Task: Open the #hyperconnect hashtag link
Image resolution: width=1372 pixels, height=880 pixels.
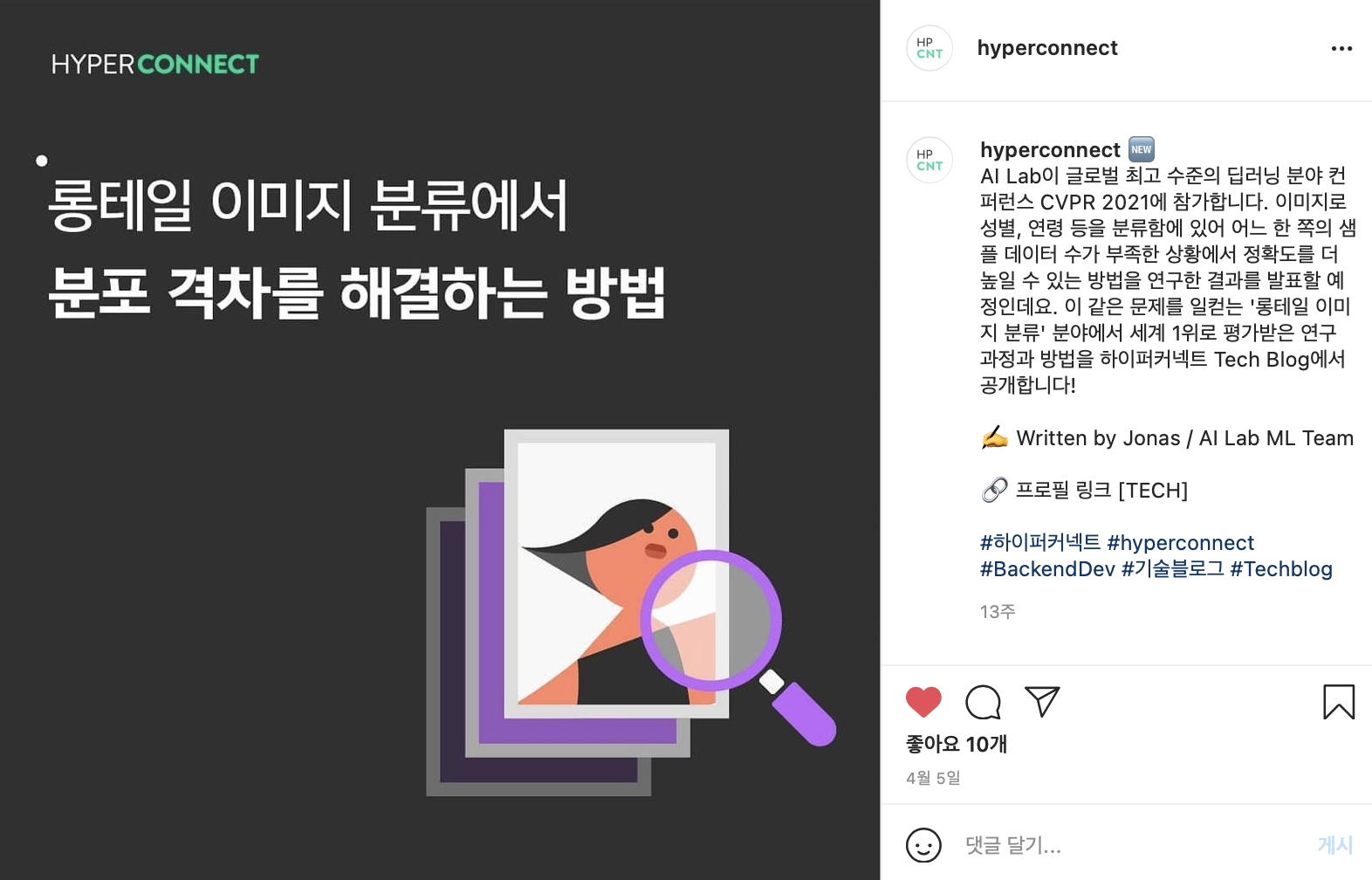Action: [x=1180, y=543]
